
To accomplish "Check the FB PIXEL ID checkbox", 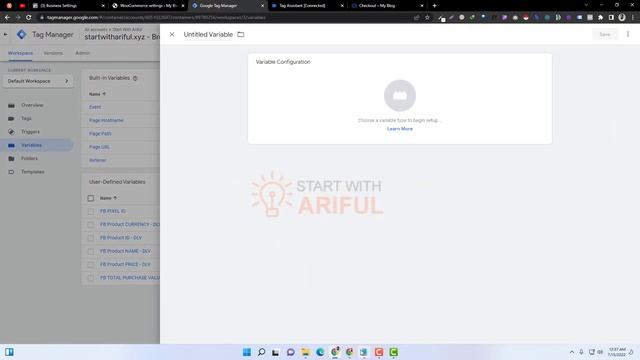I will (x=91, y=211).
